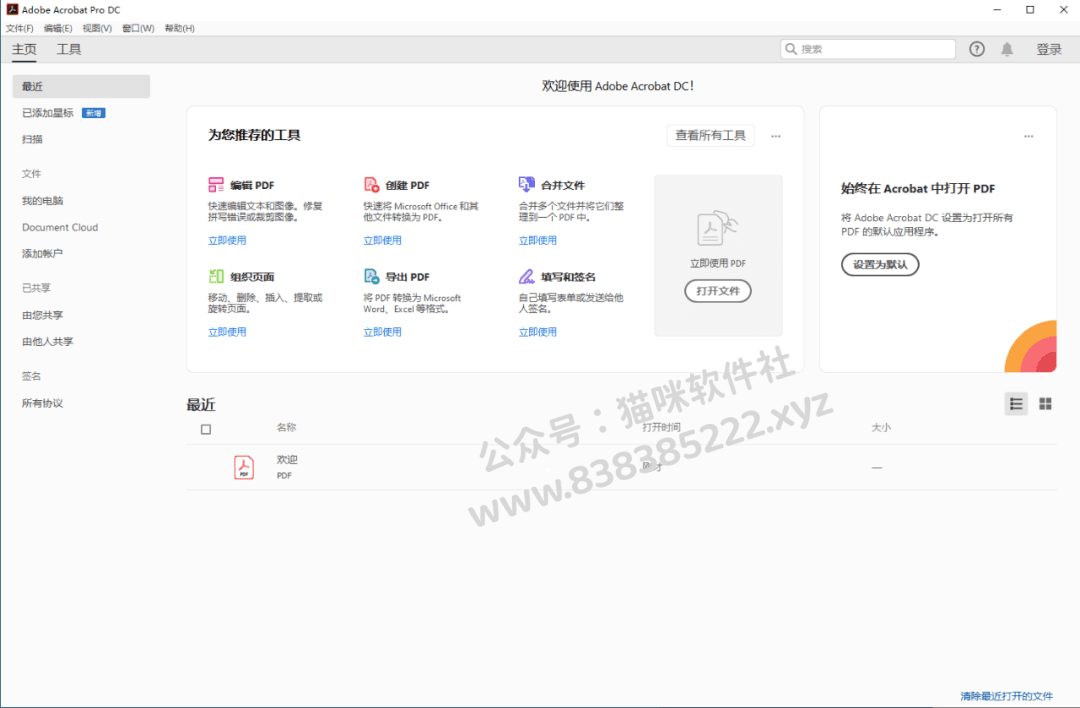Click 立即使用 link under 导出 PDF
This screenshot has width=1080, height=708.
[x=382, y=332]
